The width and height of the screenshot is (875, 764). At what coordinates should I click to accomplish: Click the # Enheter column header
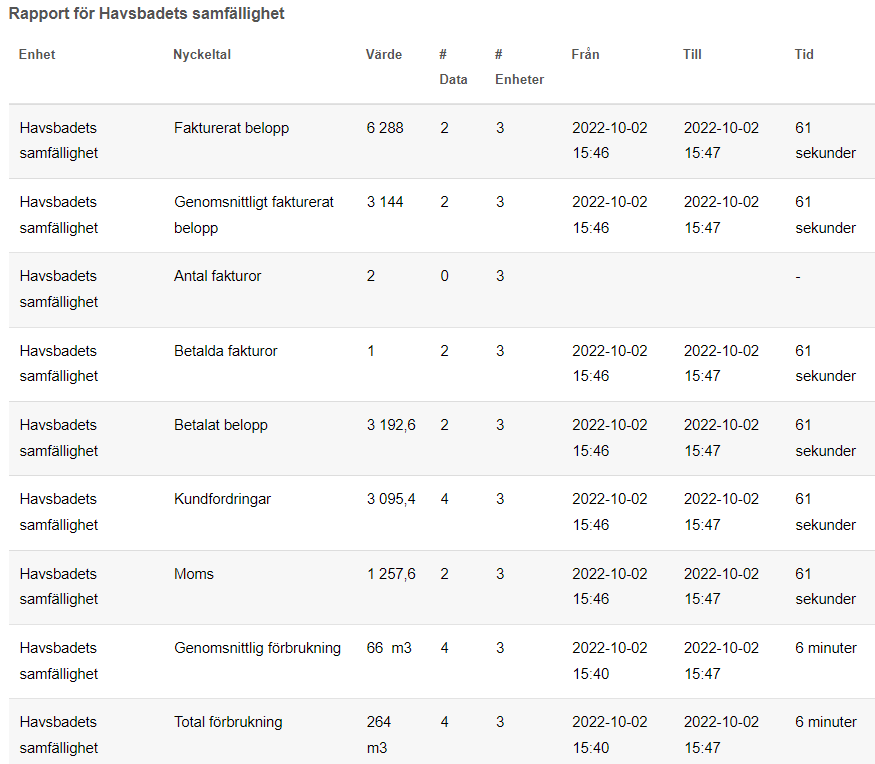[519, 66]
